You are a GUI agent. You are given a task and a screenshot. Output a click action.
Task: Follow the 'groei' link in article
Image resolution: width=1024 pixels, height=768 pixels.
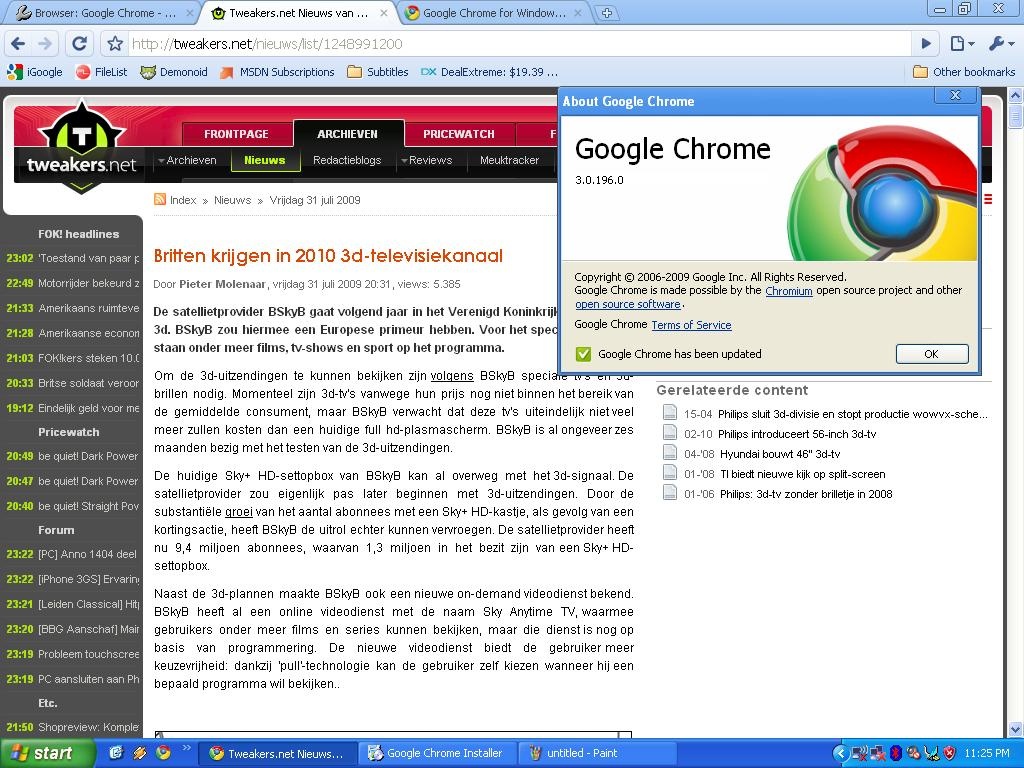pos(238,511)
